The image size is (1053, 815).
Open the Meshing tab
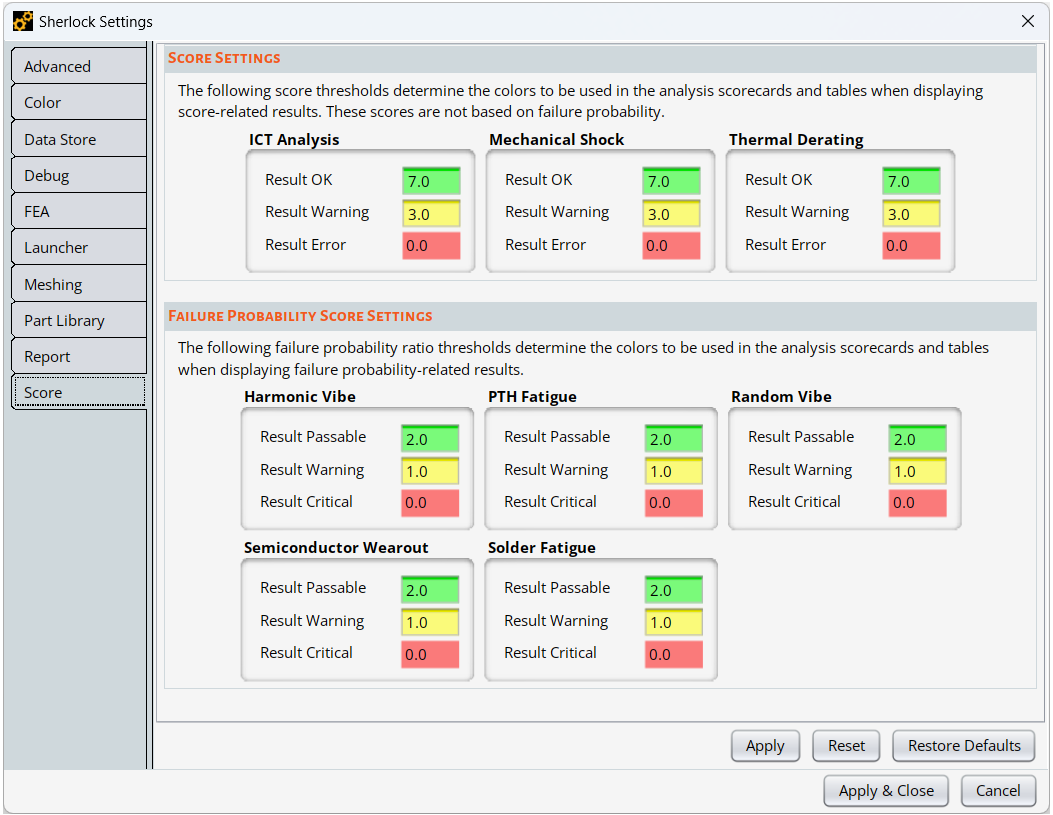(x=78, y=284)
